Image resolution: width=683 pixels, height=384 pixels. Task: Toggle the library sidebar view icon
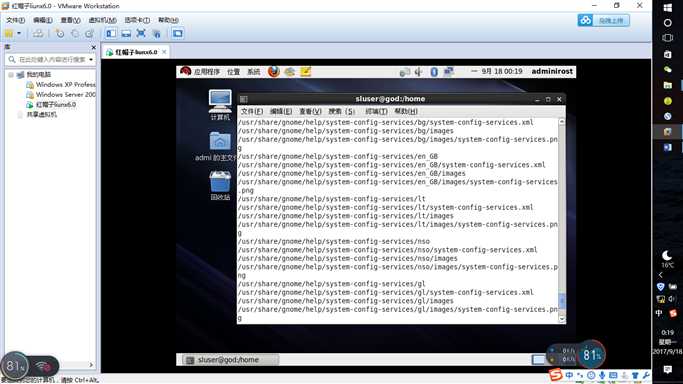pos(111,34)
